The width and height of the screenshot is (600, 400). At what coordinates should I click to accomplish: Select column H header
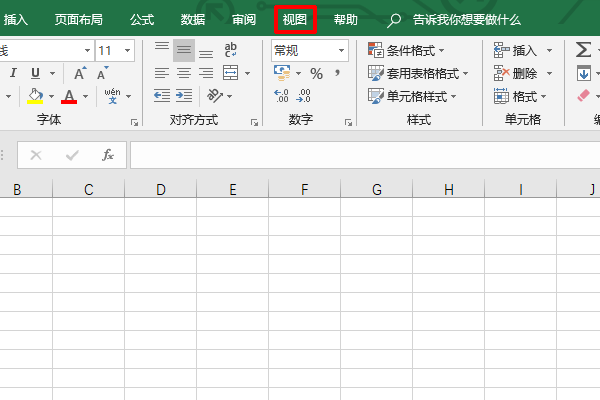point(449,189)
